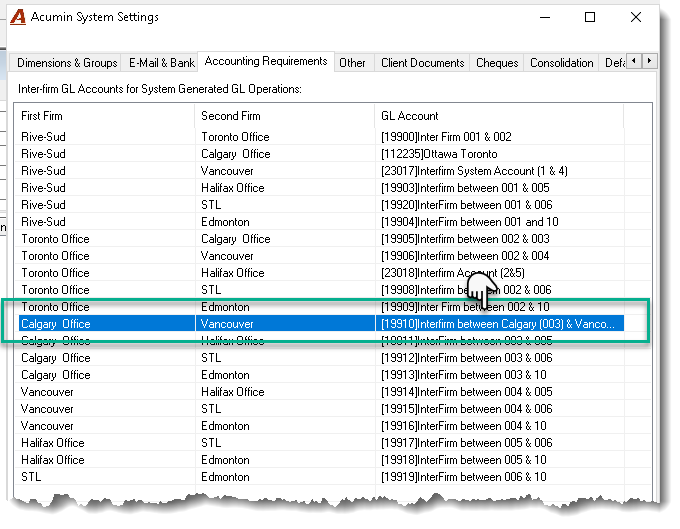Screen dimensions: 680x529
Task: Click Halifax Office in the 19917 row
Action: (x=53, y=443)
